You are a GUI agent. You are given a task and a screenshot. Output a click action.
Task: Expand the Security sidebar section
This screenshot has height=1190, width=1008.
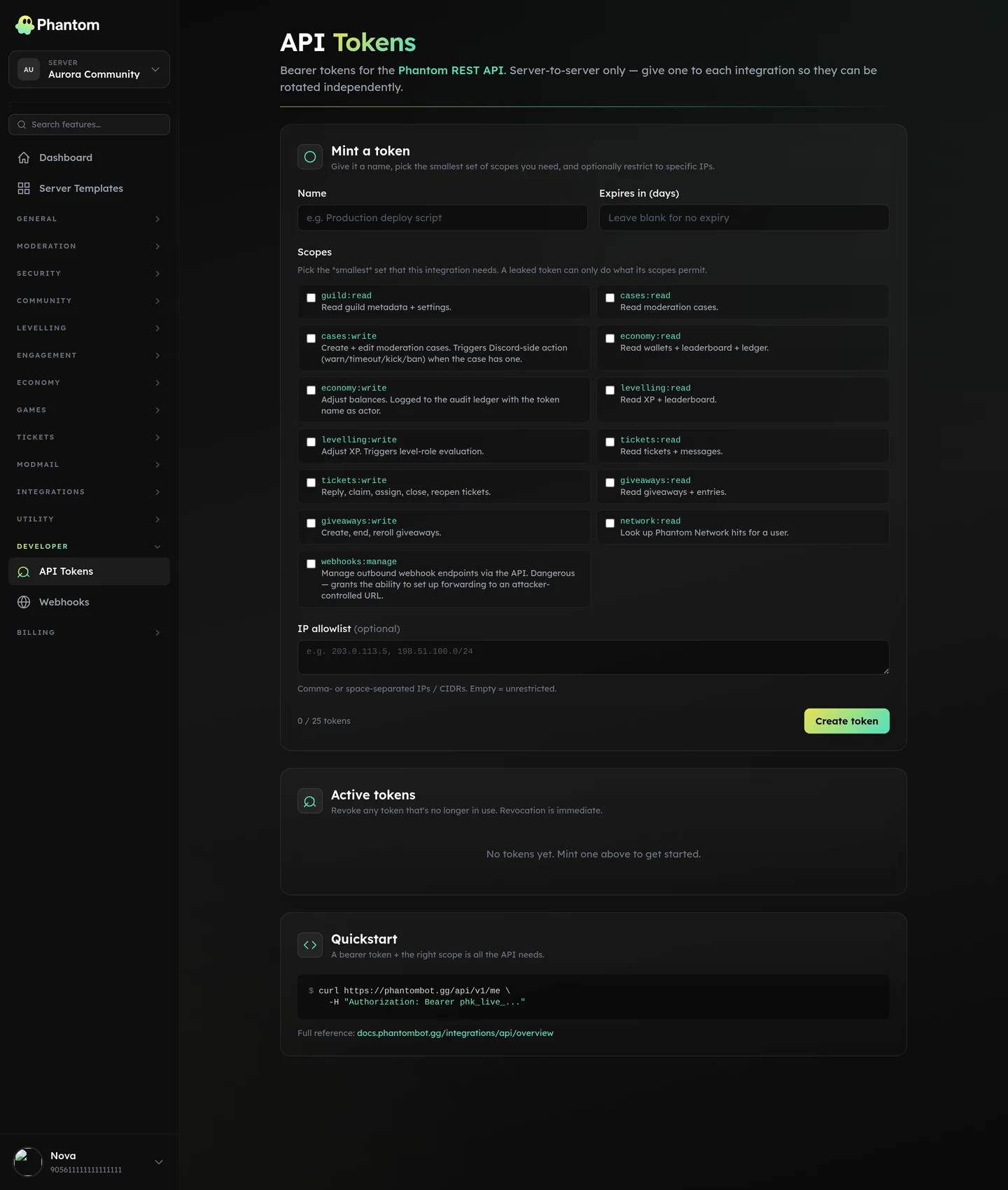(x=89, y=274)
